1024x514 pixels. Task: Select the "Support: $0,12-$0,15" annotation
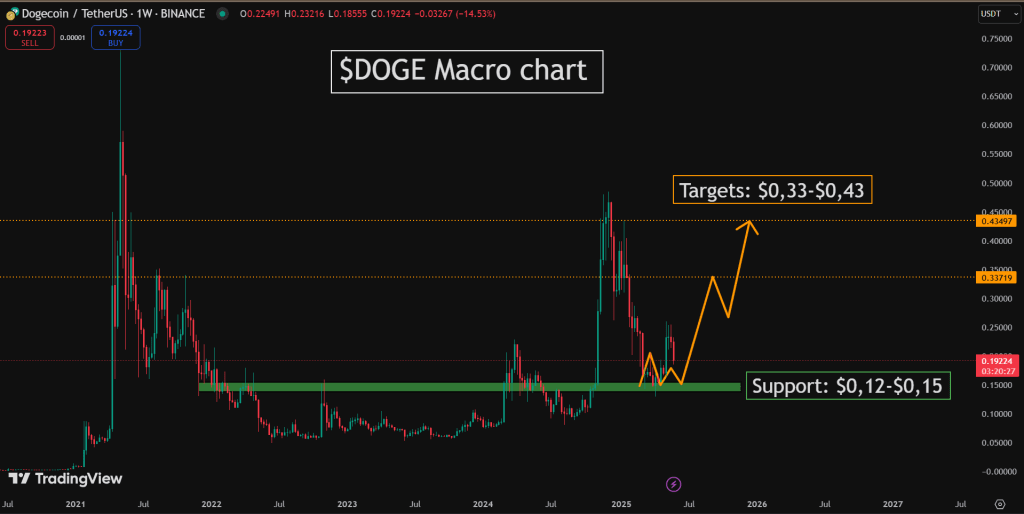pyautogui.click(x=848, y=385)
